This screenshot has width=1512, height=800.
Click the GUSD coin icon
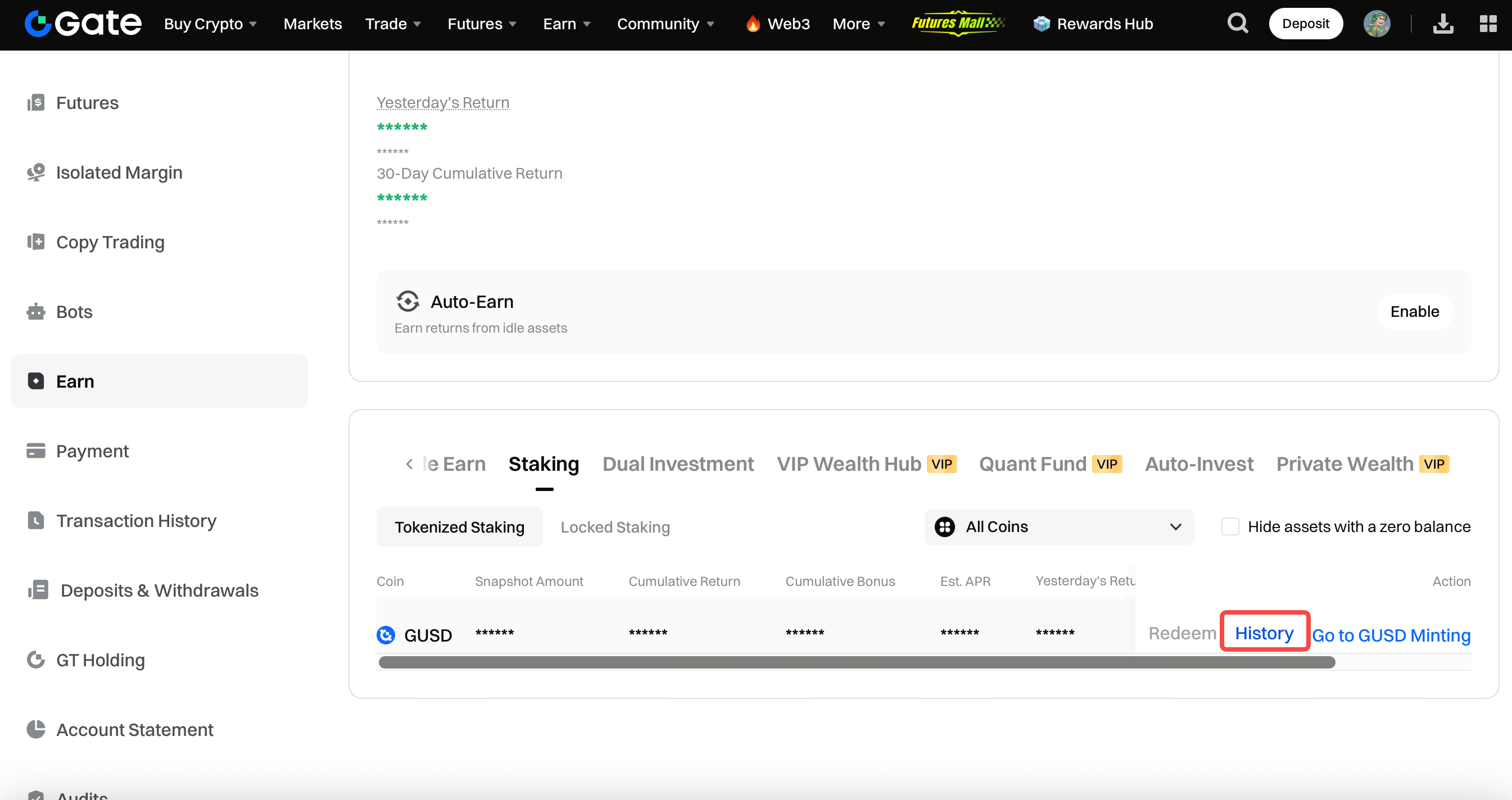(x=386, y=635)
